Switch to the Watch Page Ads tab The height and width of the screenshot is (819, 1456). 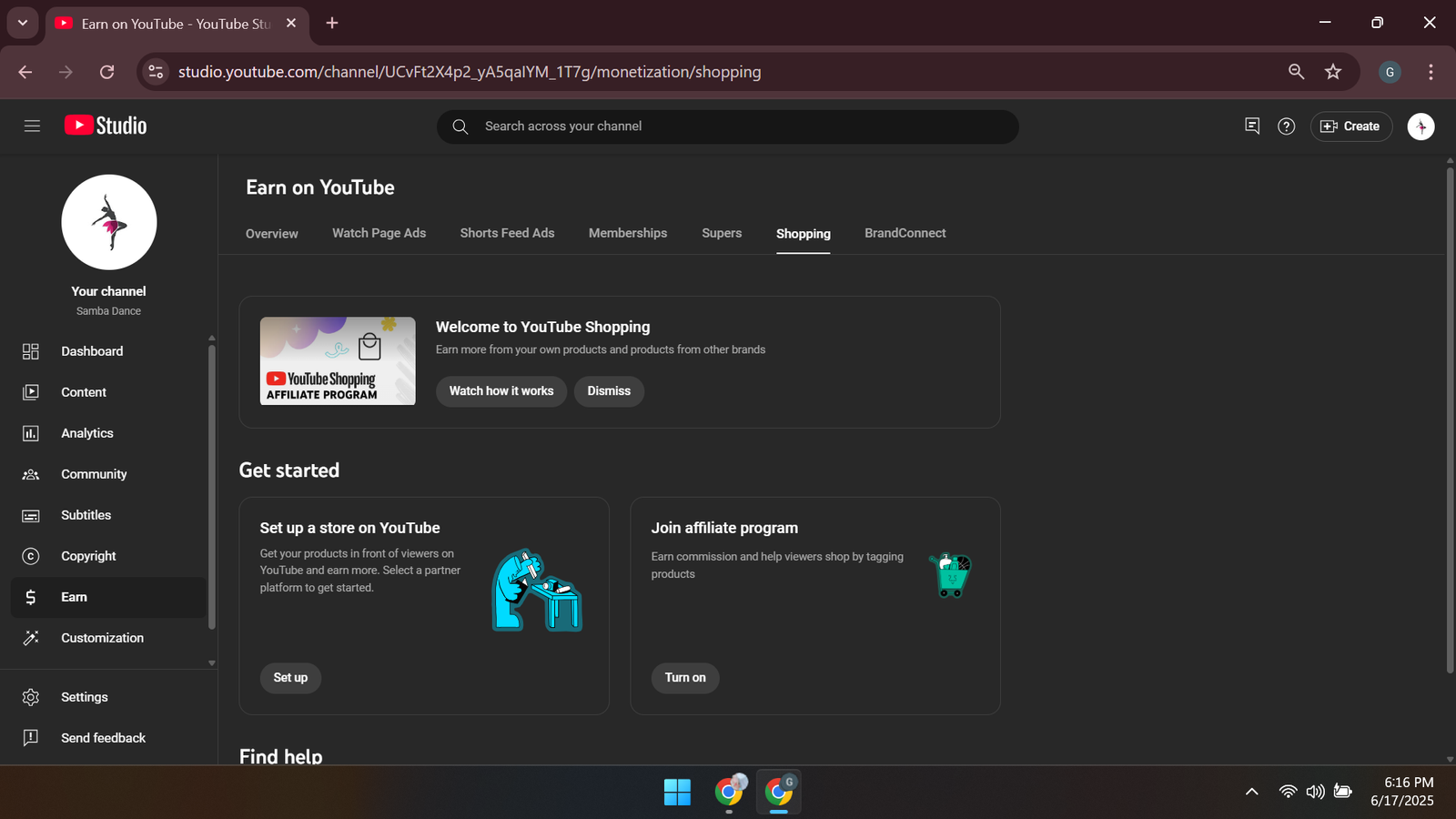pyautogui.click(x=379, y=233)
